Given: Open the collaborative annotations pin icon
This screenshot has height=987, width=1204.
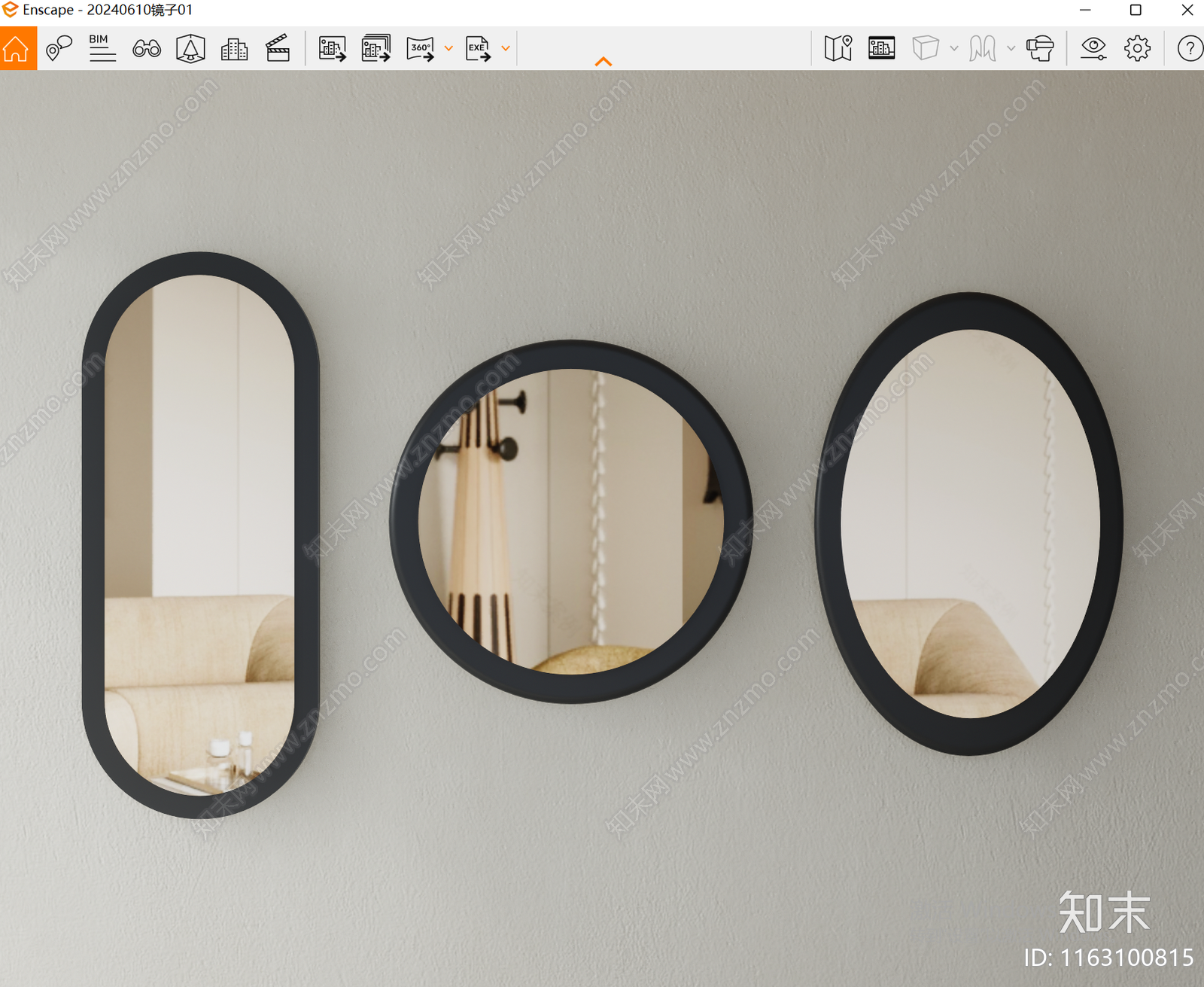Looking at the screenshot, I should pos(59,49).
